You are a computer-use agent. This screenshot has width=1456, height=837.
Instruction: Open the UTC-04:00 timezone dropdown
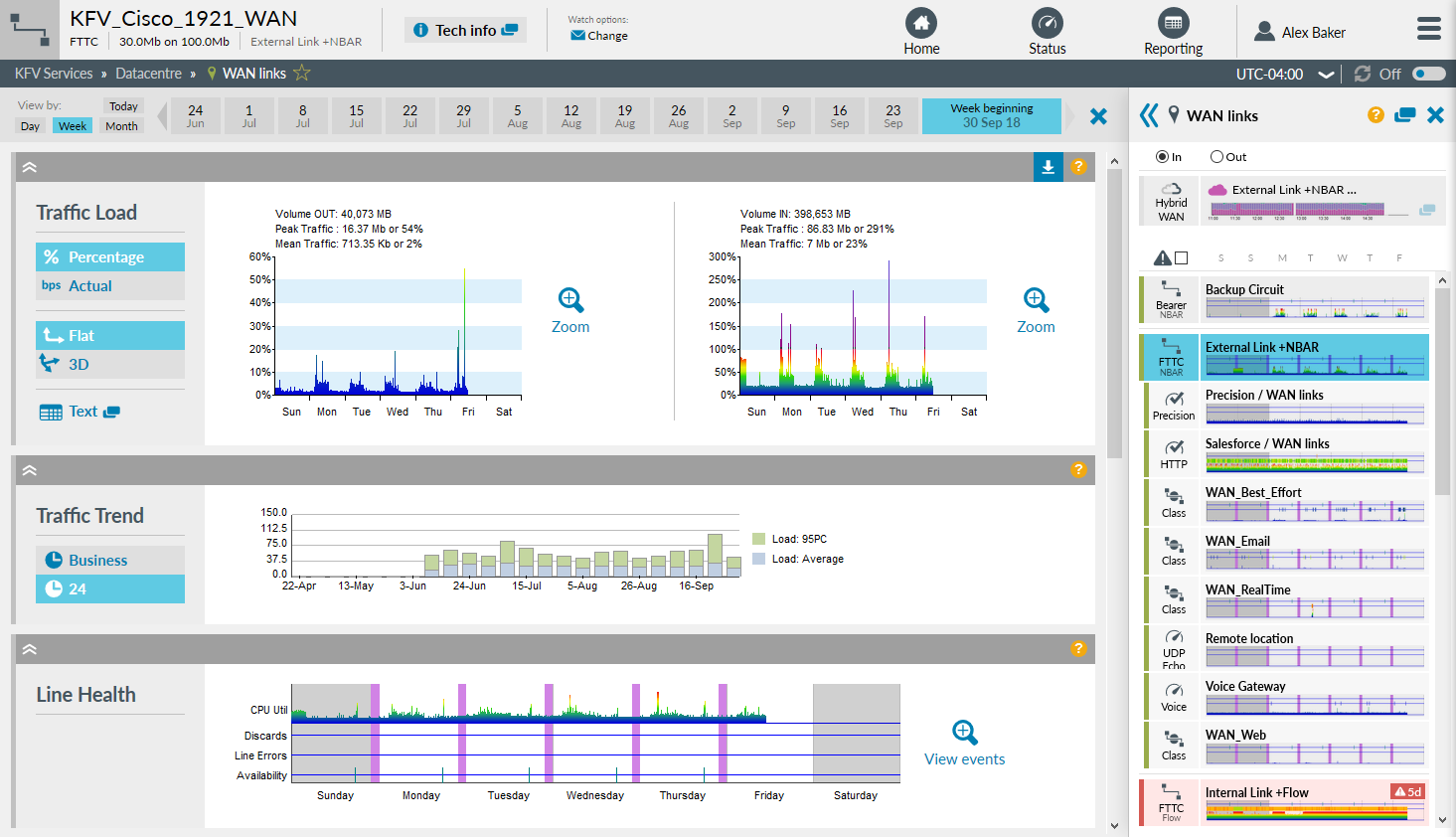(x=1284, y=74)
